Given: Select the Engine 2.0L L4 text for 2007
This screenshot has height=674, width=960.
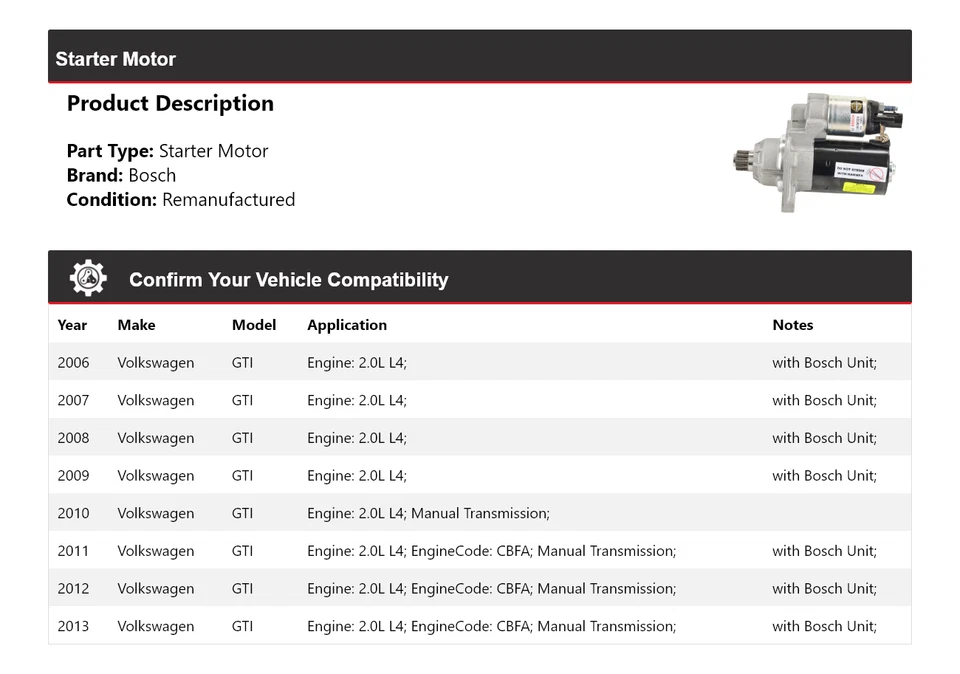Looking at the screenshot, I should point(357,400).
